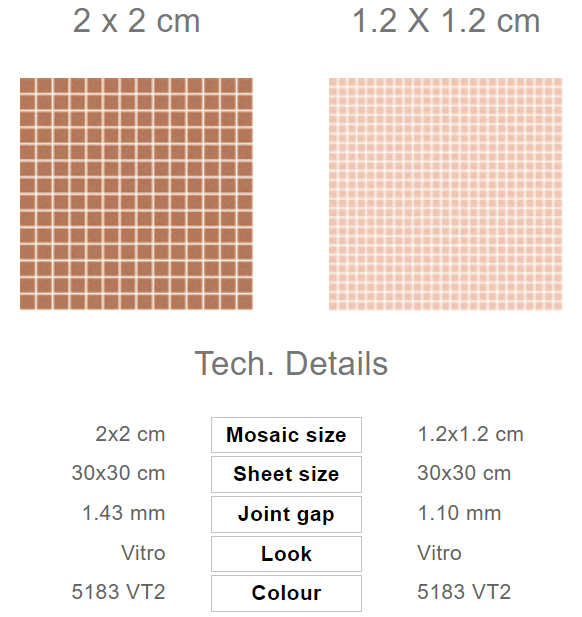Click the left Vitro look value
The width and height of the screenshot is (582, 617).
click(143, 552)
